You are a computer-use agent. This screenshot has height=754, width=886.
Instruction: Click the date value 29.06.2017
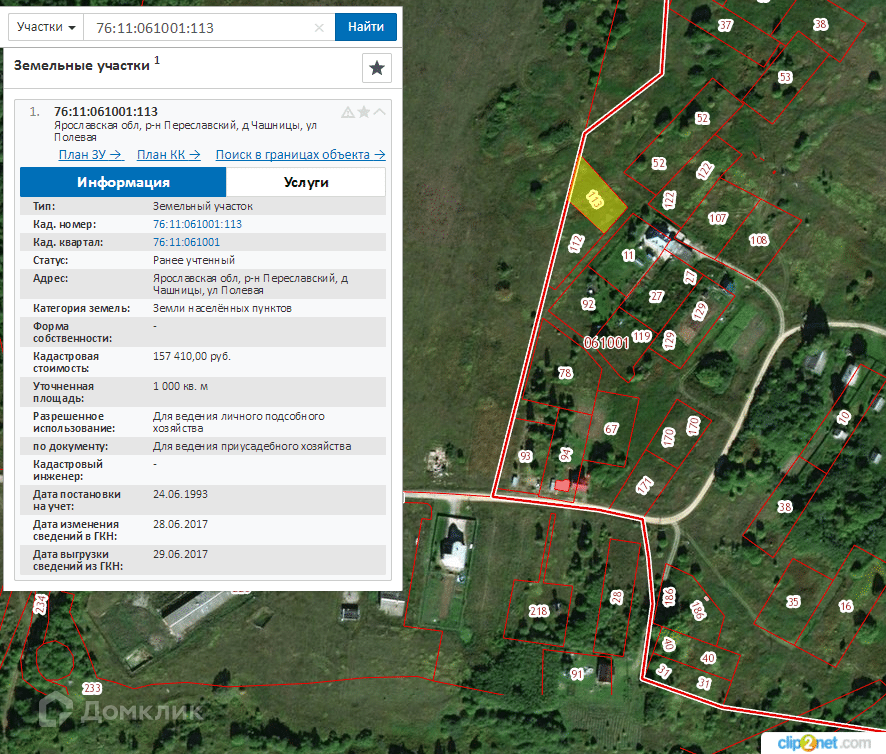[x=180, y=554]
